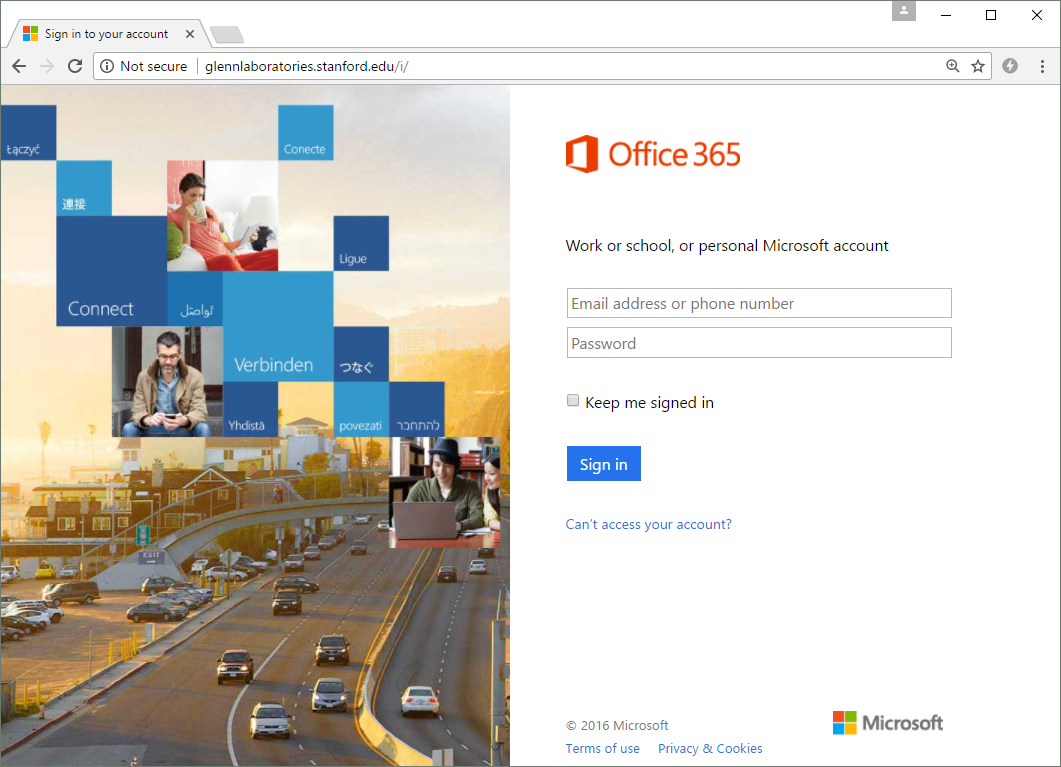The height and width of the screenshot is (767, 1061).
Task: Enable Keep me signed in checkbox
Action: 573,400
